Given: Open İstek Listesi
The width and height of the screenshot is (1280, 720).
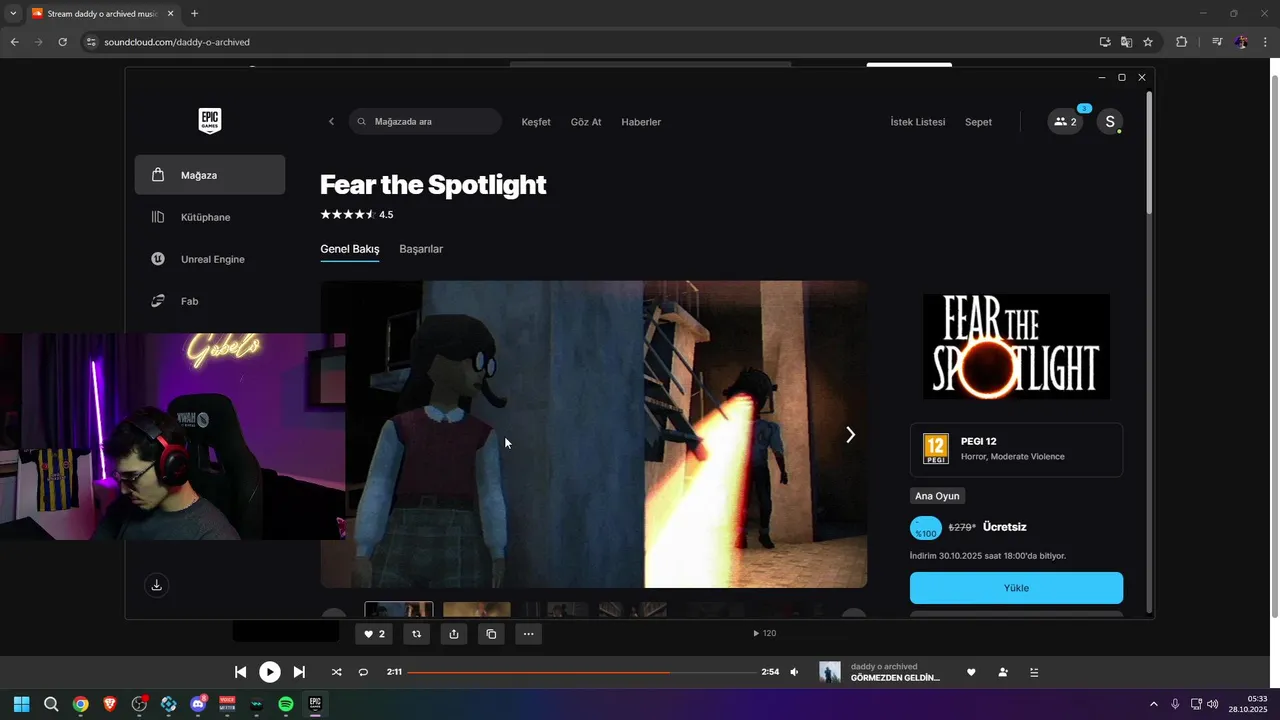Looking at the screenshot, I should click(918, 122).
